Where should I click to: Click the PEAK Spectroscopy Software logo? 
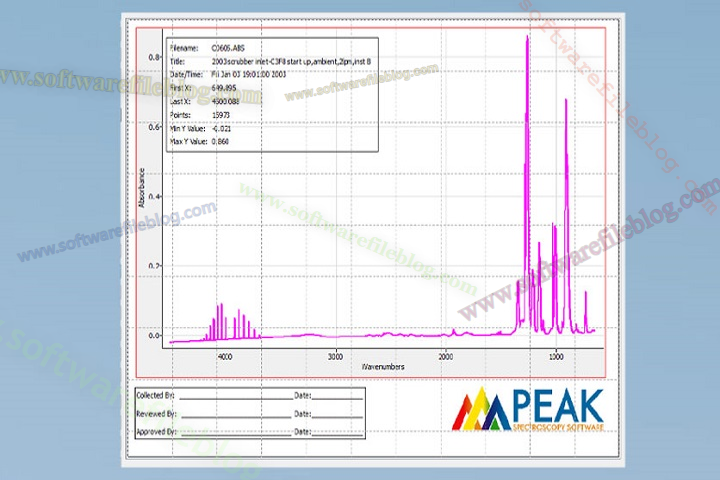click(x=531, y=412)
